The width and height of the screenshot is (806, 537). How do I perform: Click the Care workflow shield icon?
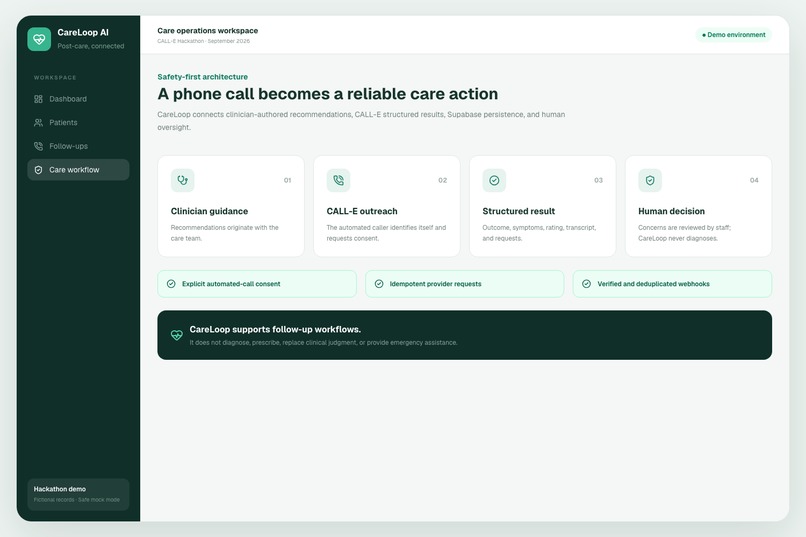(38, 170)
